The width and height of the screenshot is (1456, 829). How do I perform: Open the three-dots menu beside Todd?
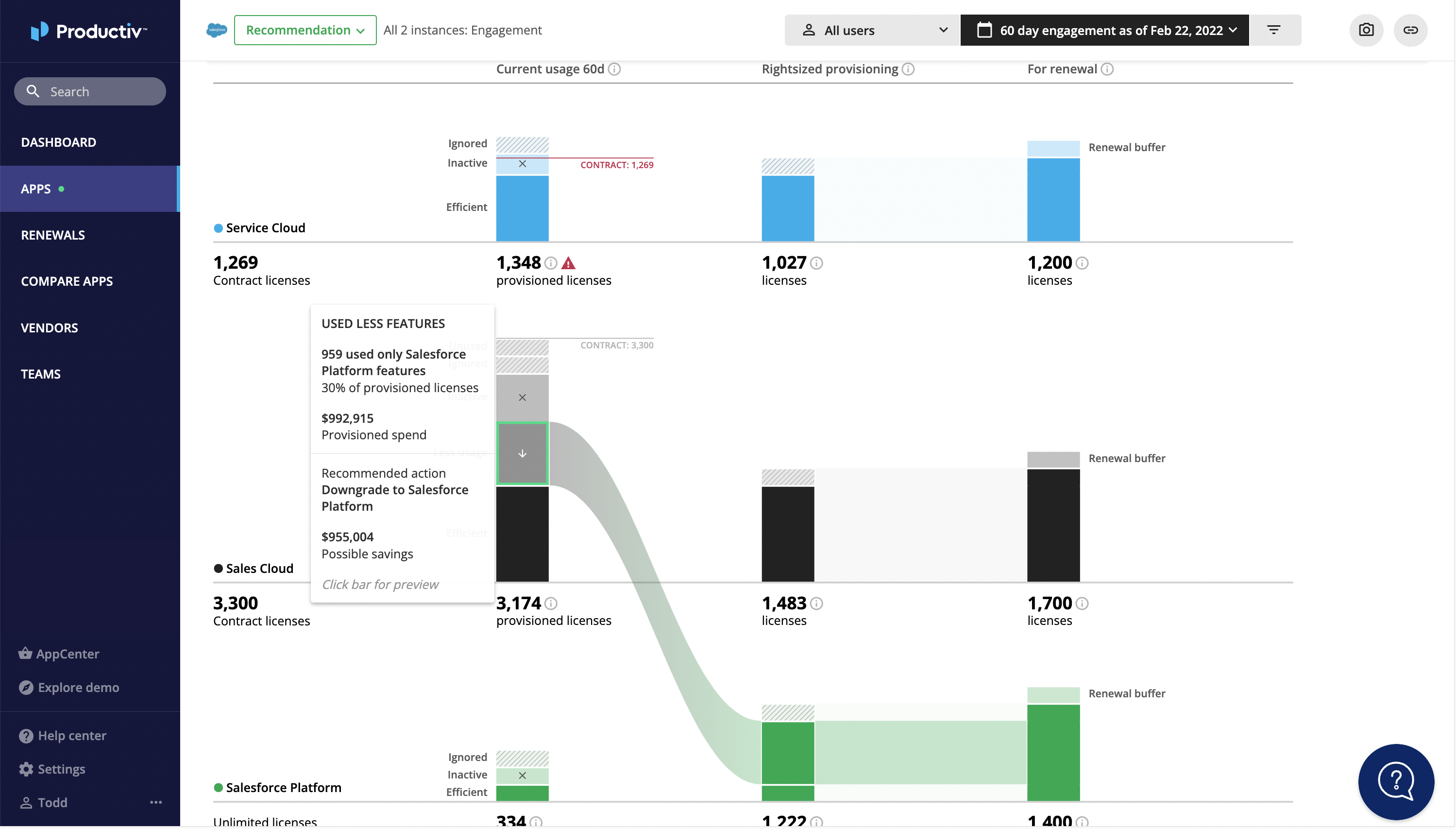tap(156, 802)
